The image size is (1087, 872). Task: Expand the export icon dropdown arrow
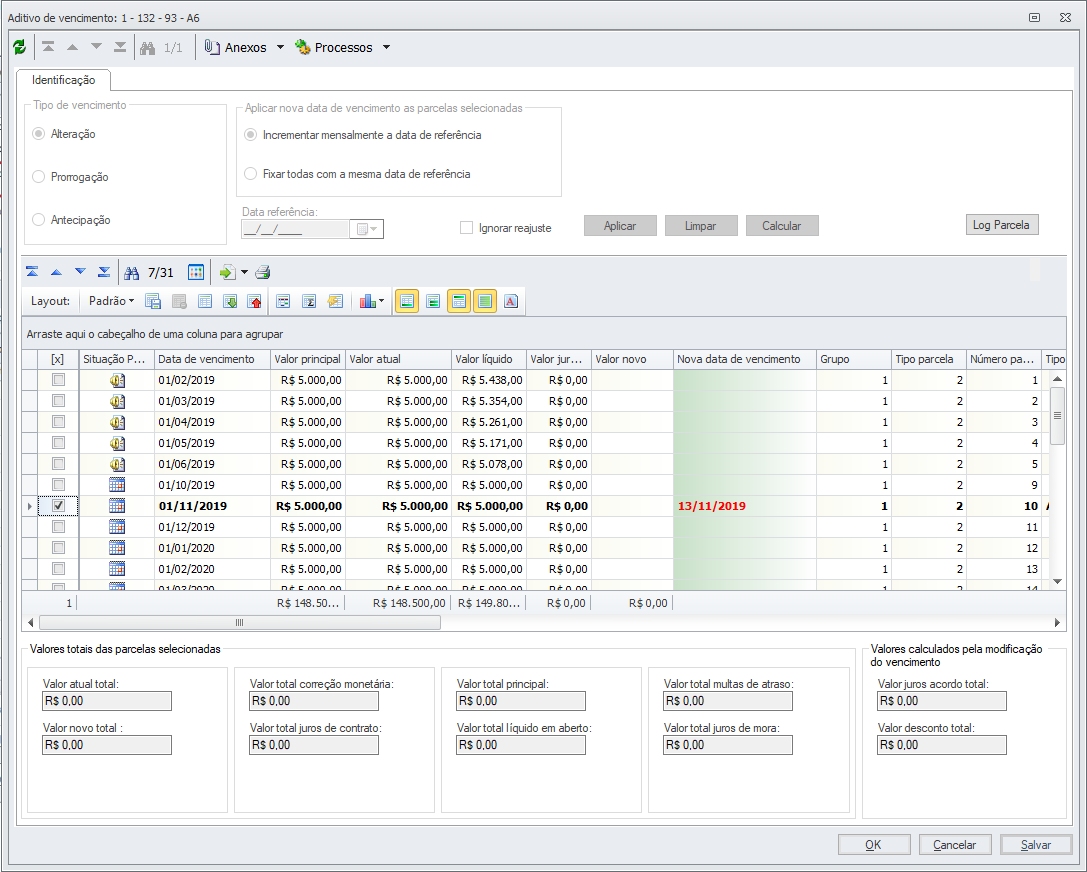click(x=244, y=272)
